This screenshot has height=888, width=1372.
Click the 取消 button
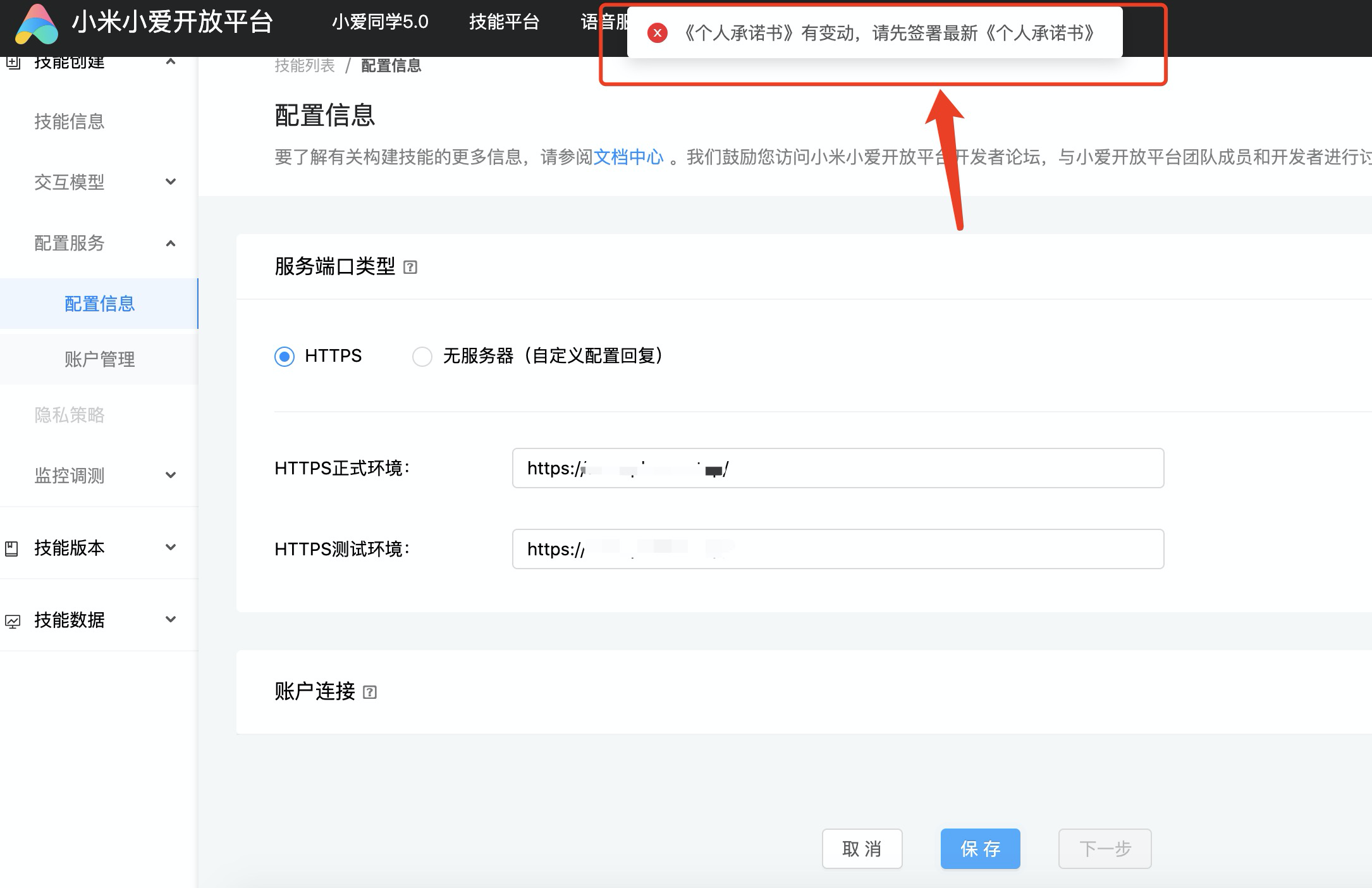pyautogui.click(x=862, y=849)
